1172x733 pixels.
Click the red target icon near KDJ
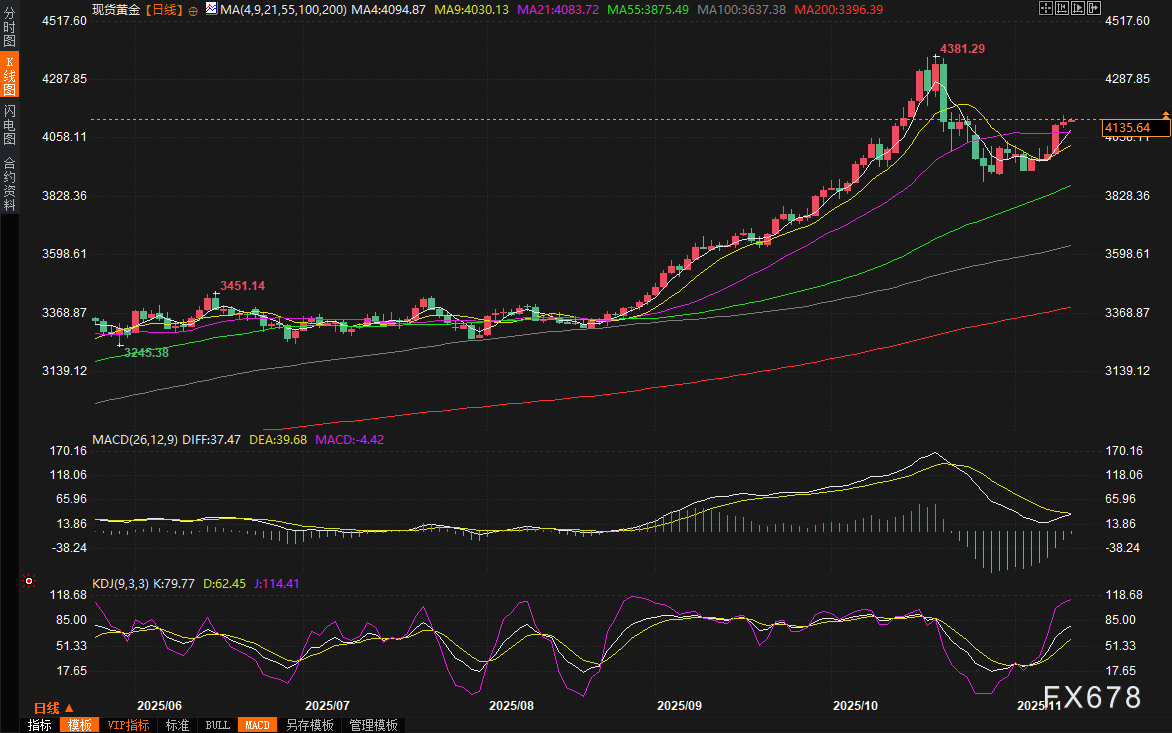(28, 580)
